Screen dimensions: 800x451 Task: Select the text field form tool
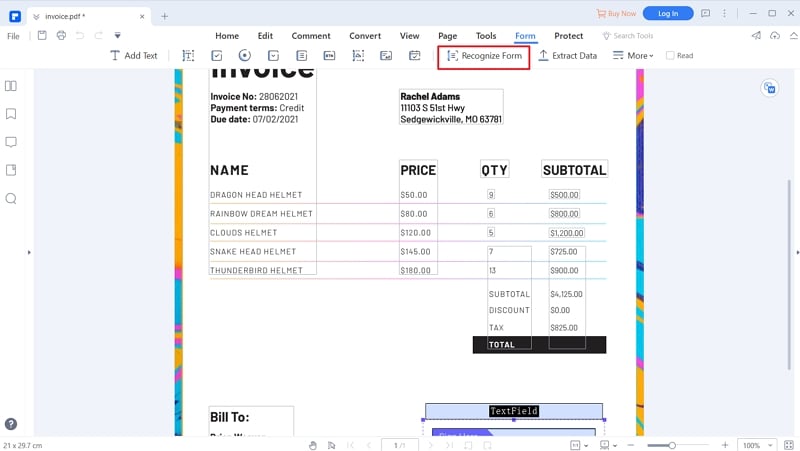point(188,56)
